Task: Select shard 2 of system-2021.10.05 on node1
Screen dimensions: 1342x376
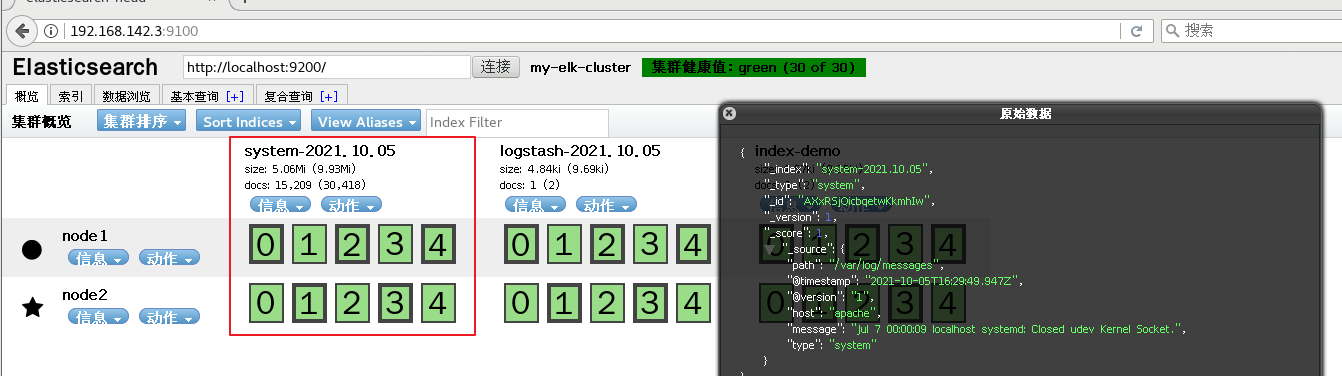Action: click(351, 245)
